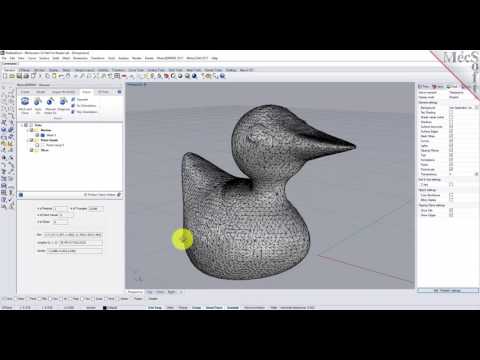Click the top small option icon beside Diagnostic

73,99
